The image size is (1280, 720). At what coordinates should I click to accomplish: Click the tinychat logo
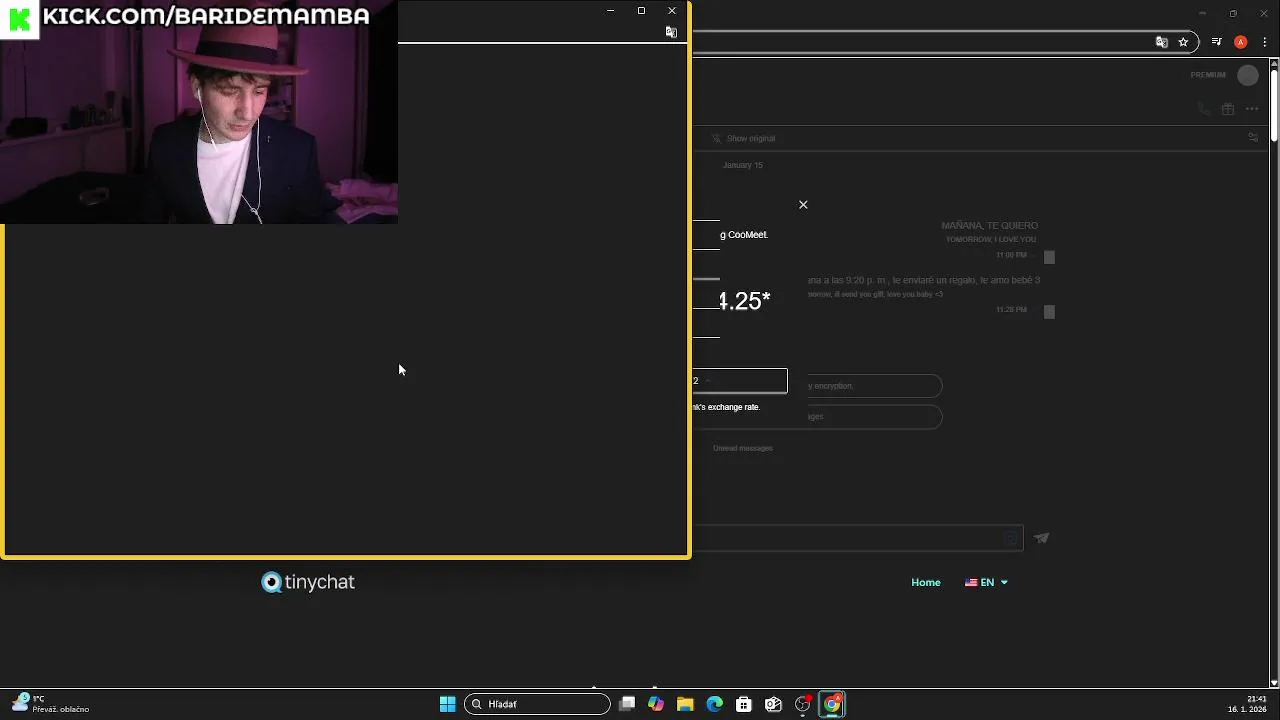pos(308,582)
